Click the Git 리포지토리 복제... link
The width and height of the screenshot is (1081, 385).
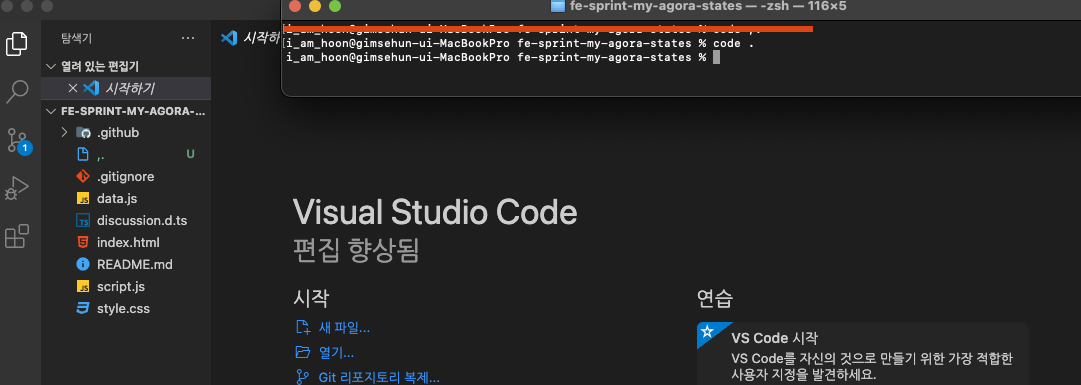coord(378,377)
